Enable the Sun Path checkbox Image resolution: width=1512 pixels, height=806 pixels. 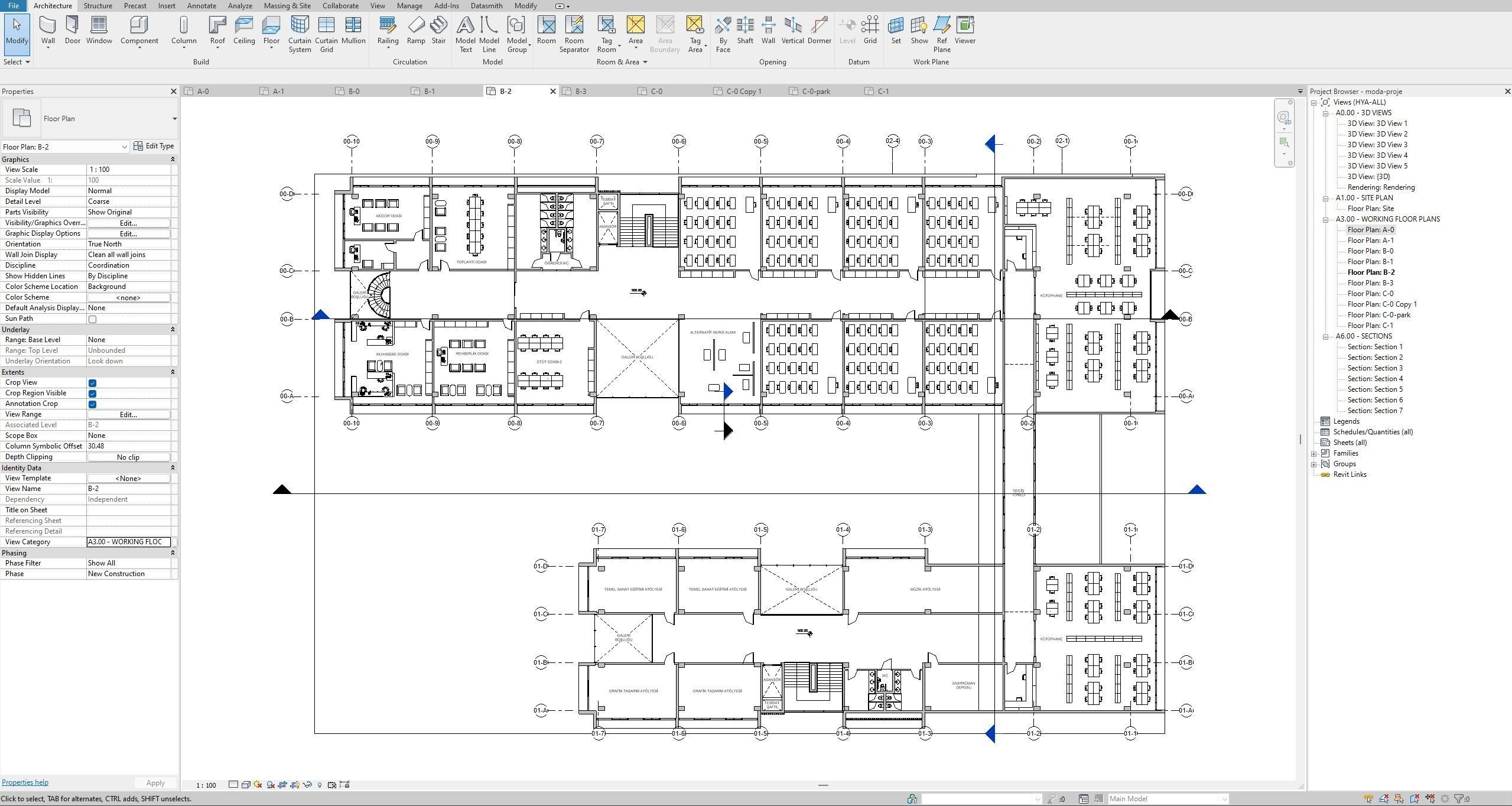click(92, 319)
